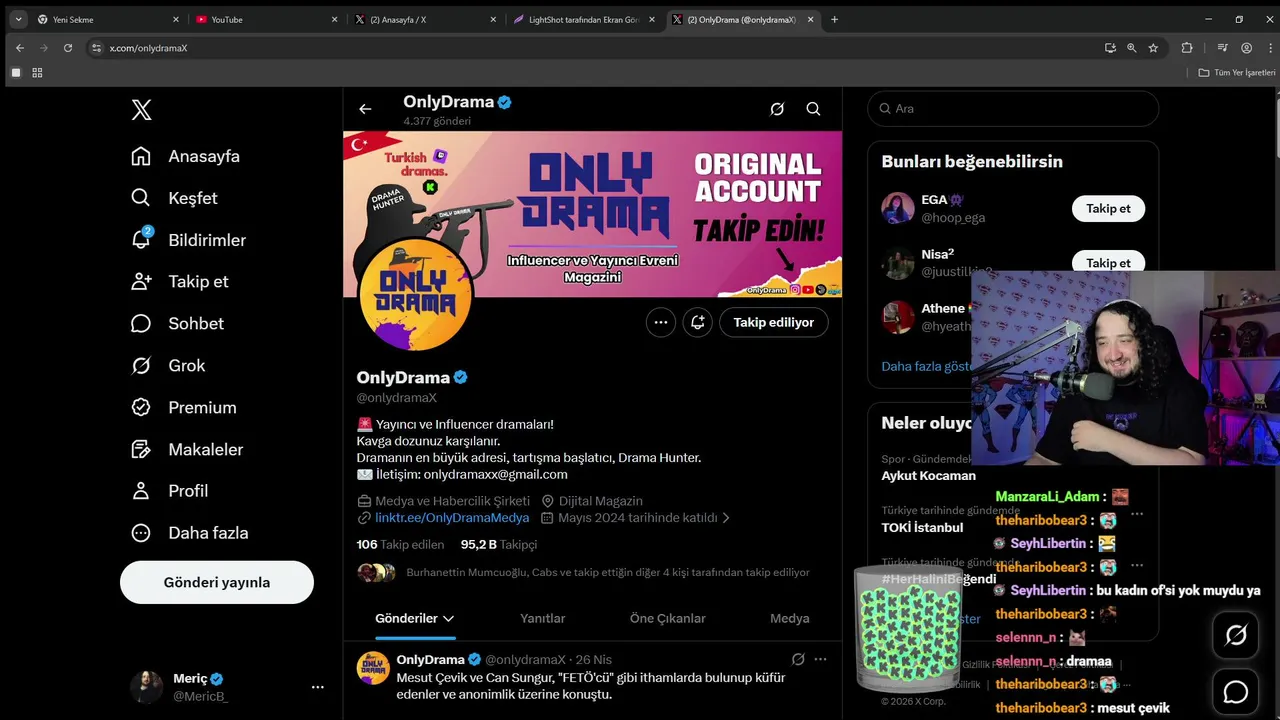Image resolution: width=1280 pixels, height=720 pixels.
Task: Open apps grid icon in bookmarks bar
Action: coord(37,72)
